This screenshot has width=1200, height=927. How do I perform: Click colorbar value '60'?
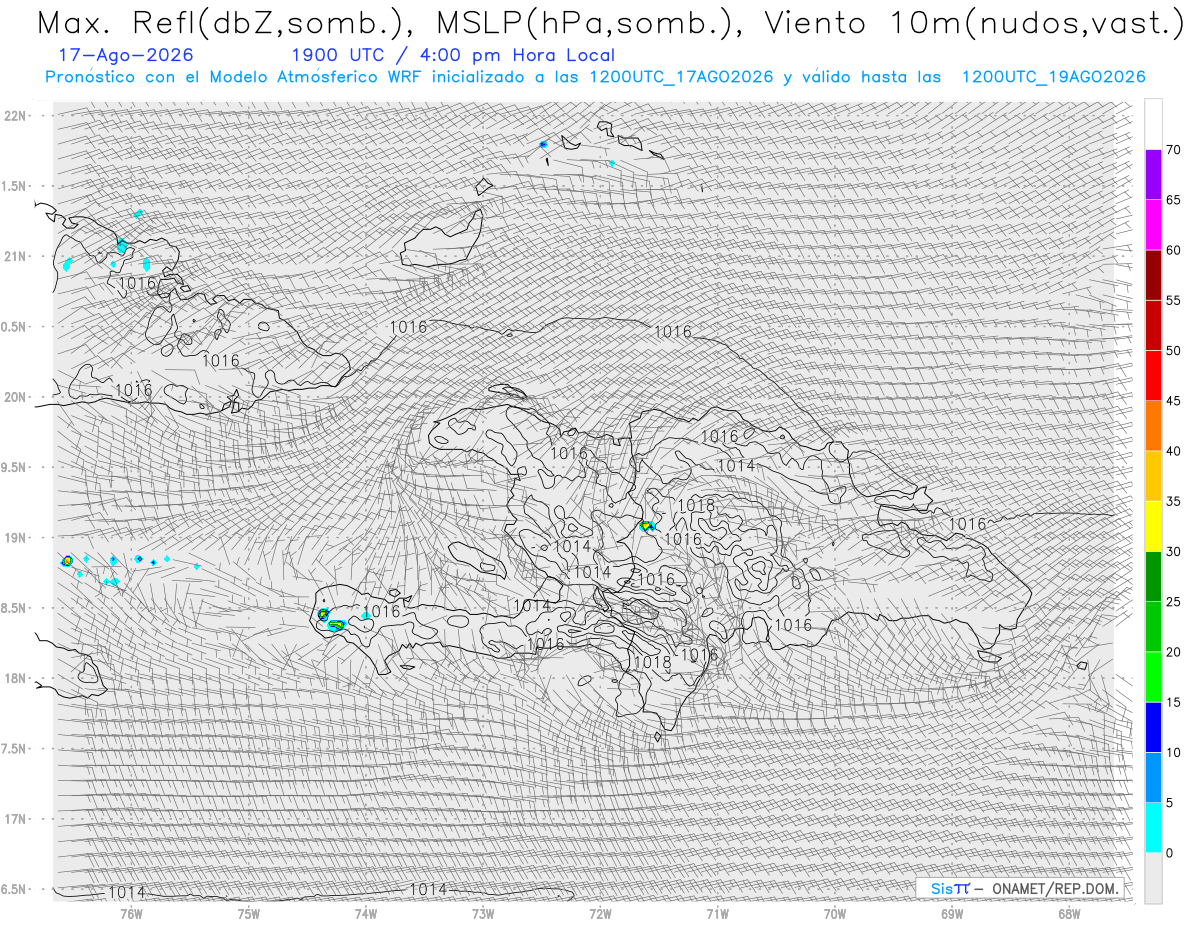click(x=1174, y=250)
